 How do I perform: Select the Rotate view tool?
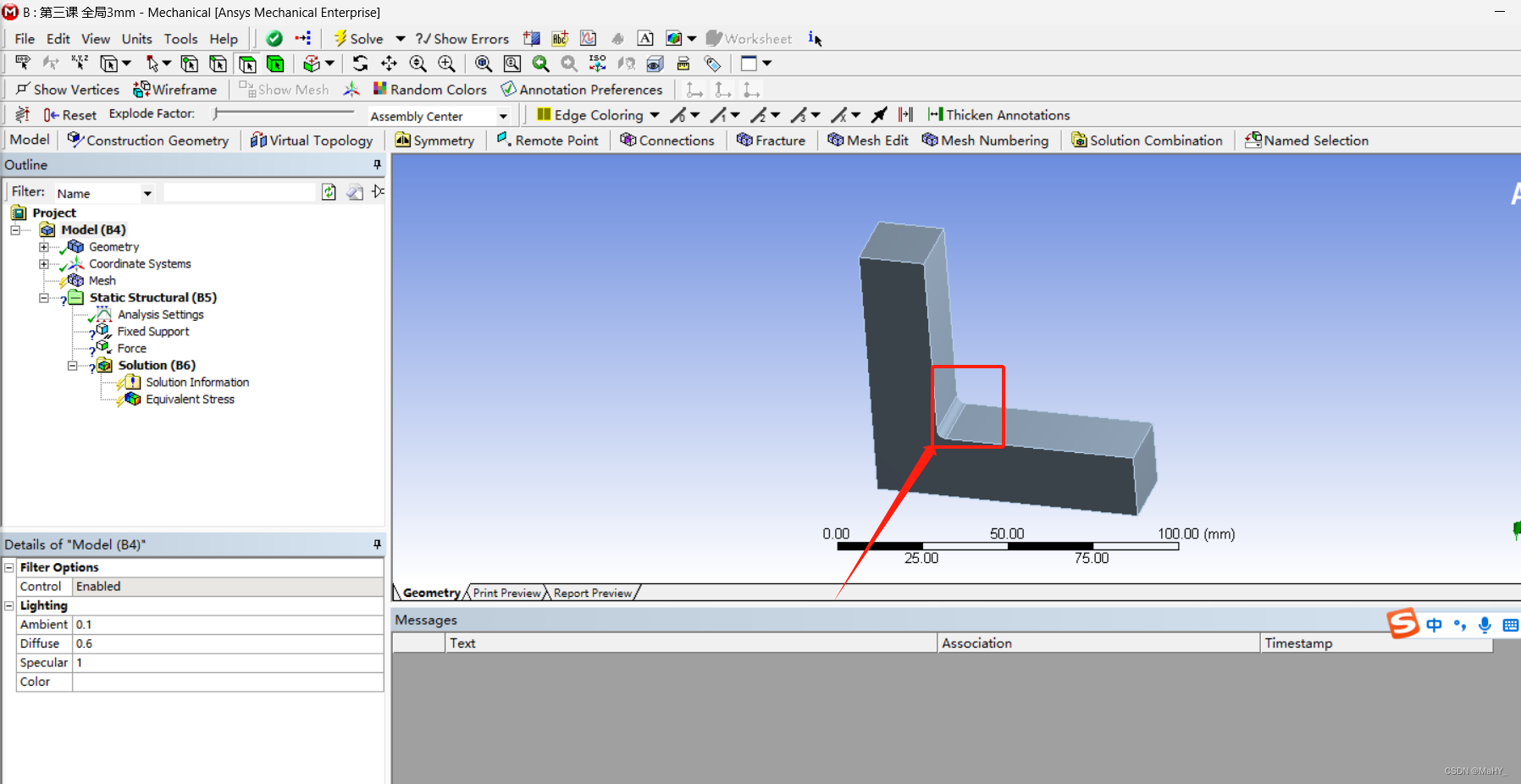361,63
